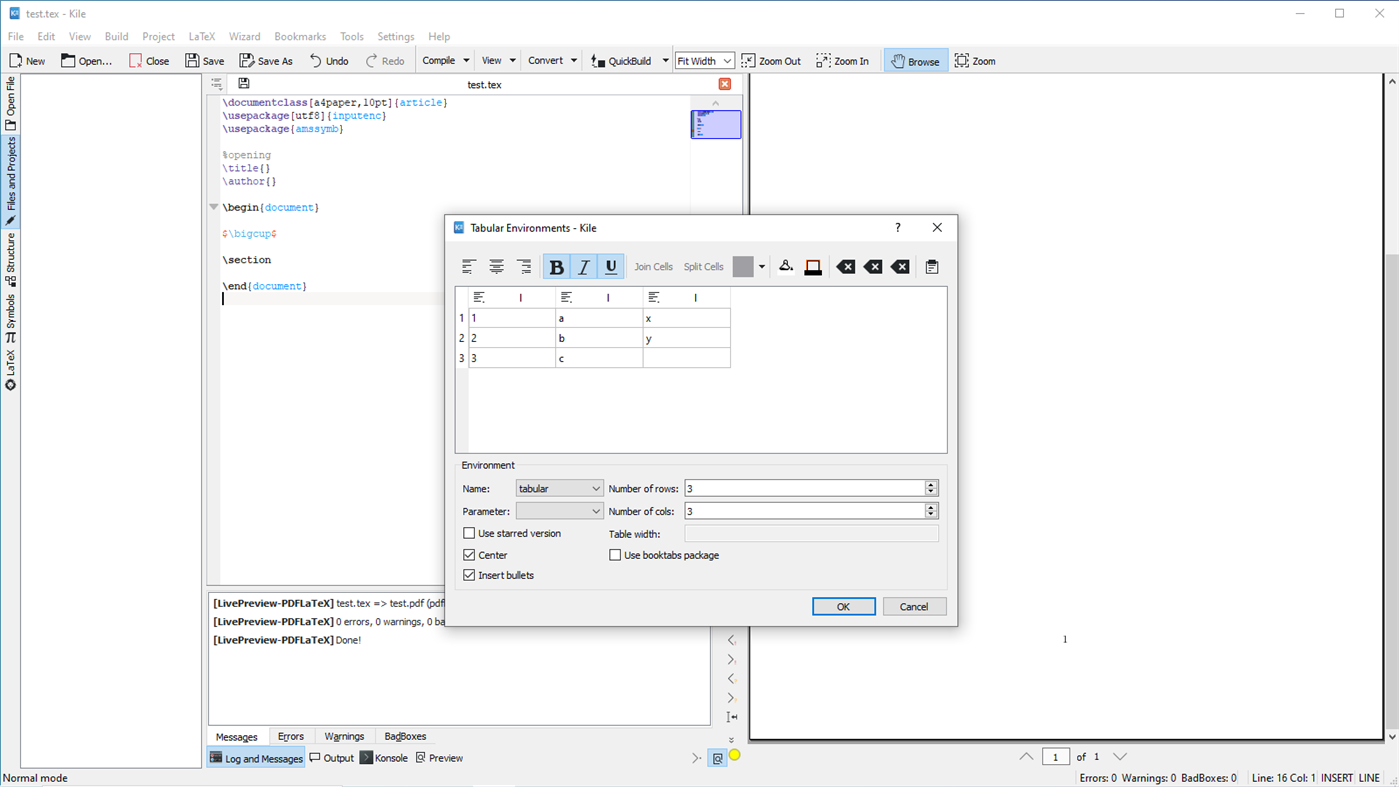Enable Use starred version
1399x787 pixels.
pos(469,532)
